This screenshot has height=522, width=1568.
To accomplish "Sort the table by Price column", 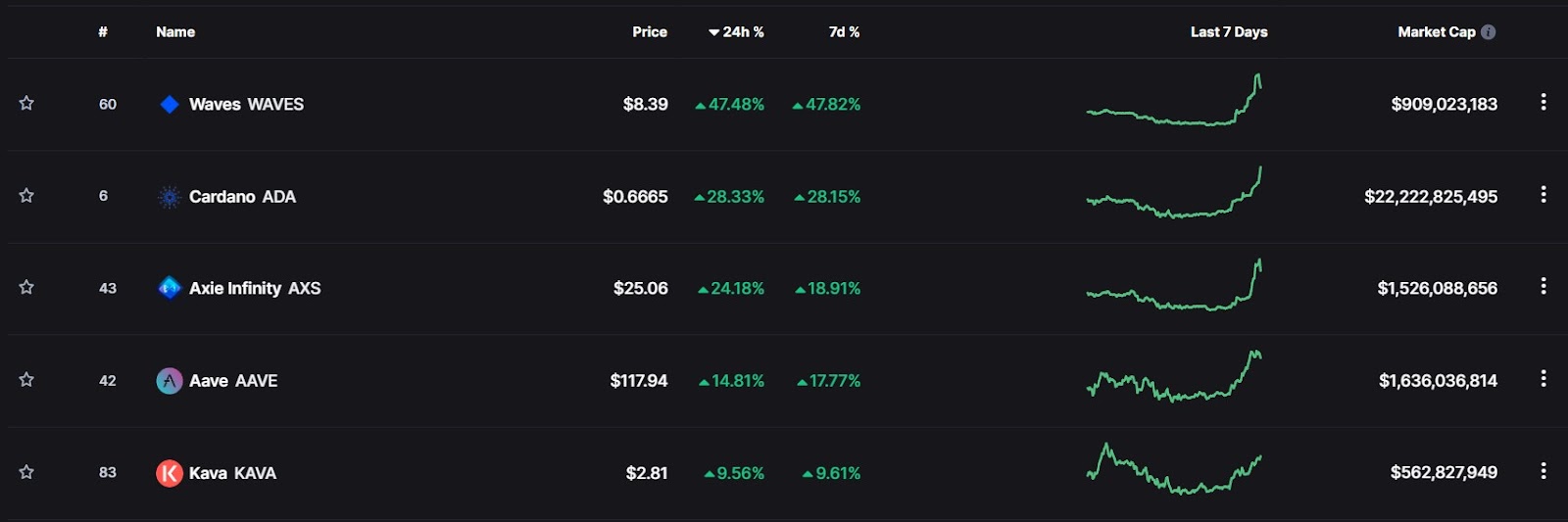I will (x=650, y=32).
